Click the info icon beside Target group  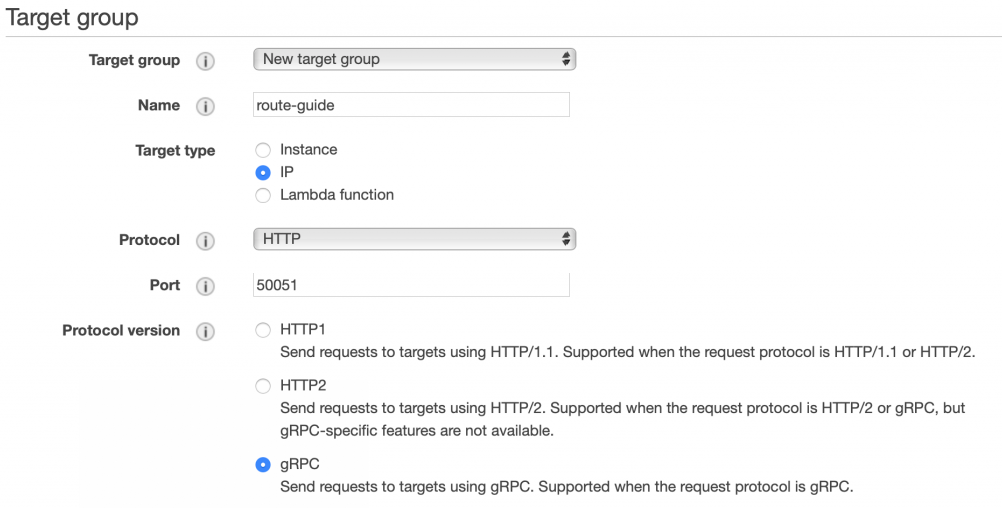coord(206,60)
